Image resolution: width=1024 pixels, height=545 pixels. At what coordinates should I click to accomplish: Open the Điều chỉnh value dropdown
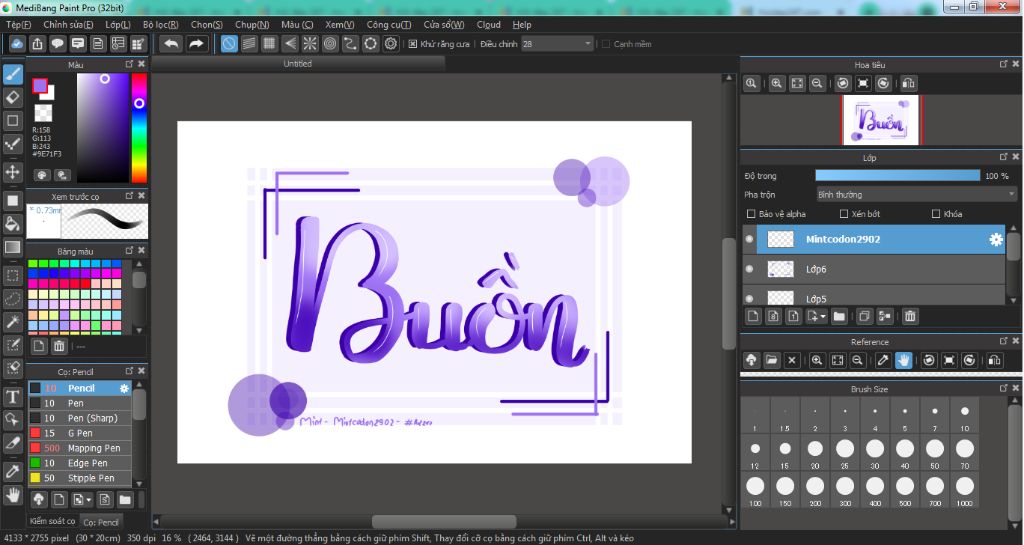[x=557, y=44]
